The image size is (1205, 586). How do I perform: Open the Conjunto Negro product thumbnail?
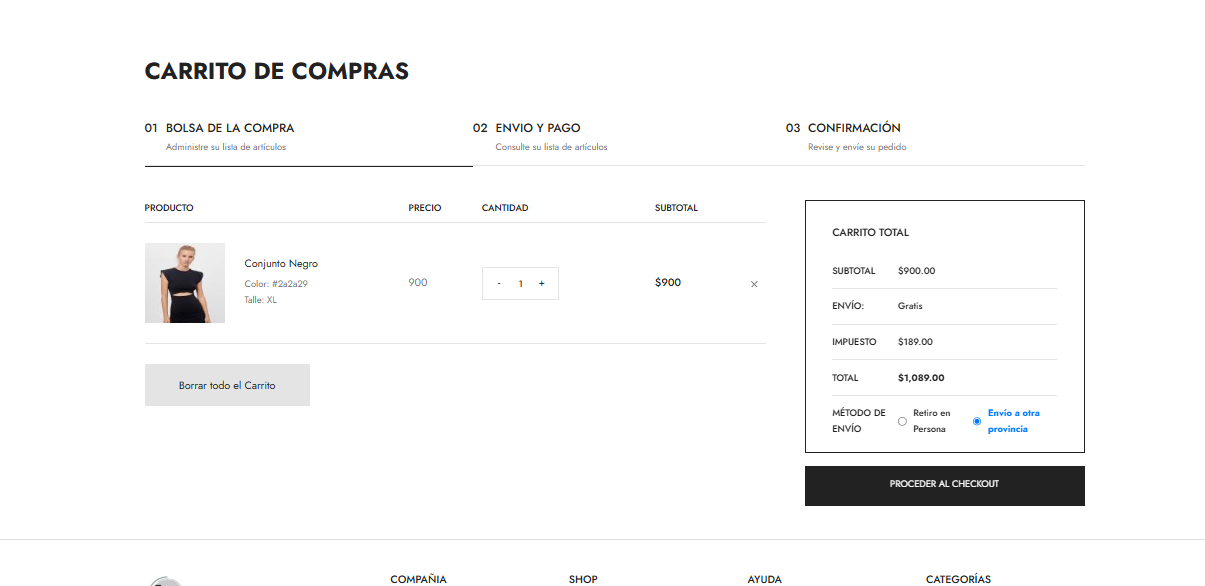(x=185, y=283)
